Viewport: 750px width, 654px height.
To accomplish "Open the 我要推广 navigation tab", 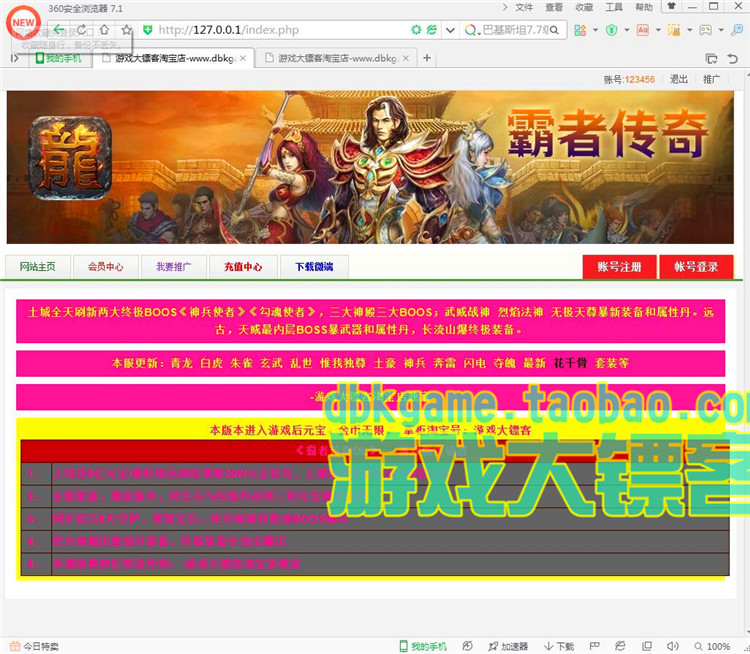I will coord(174,266).
